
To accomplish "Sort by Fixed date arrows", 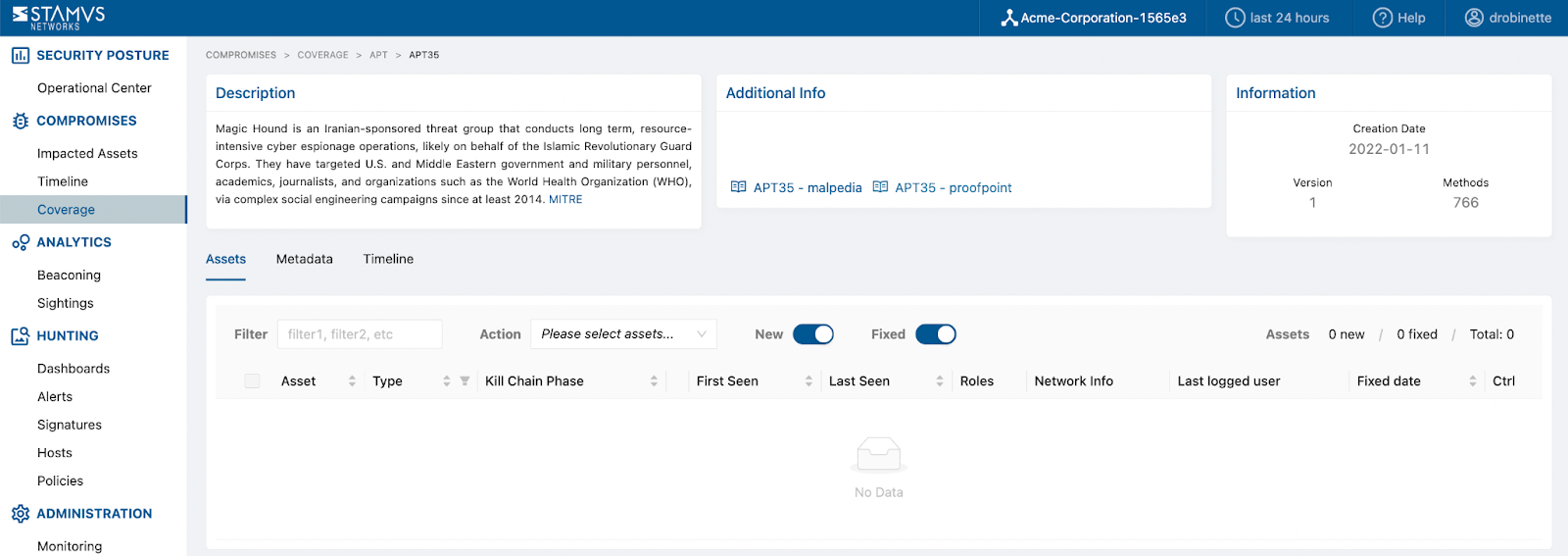I will [x=1473, y=381].
